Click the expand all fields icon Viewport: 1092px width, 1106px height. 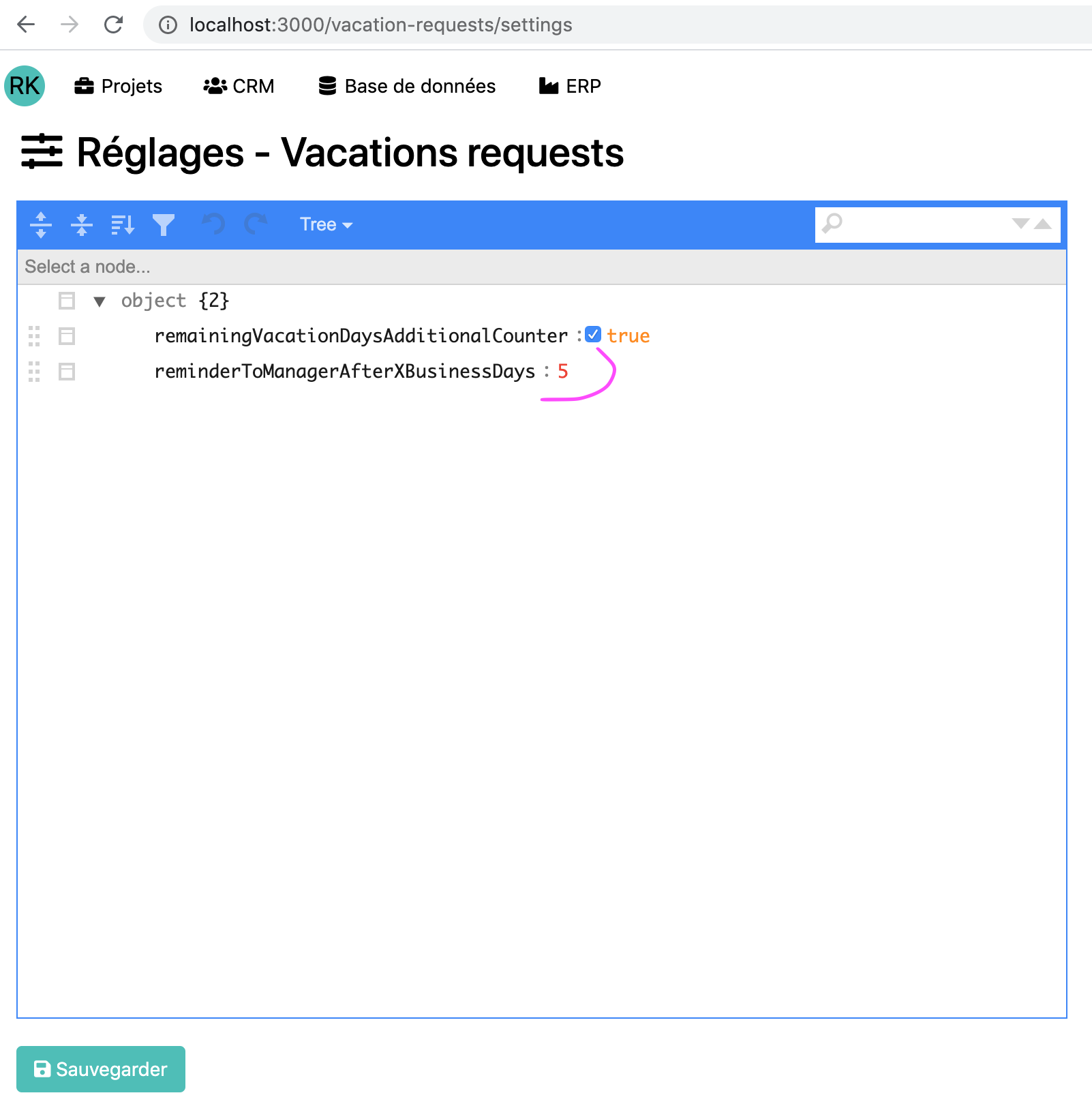(41, 224)
